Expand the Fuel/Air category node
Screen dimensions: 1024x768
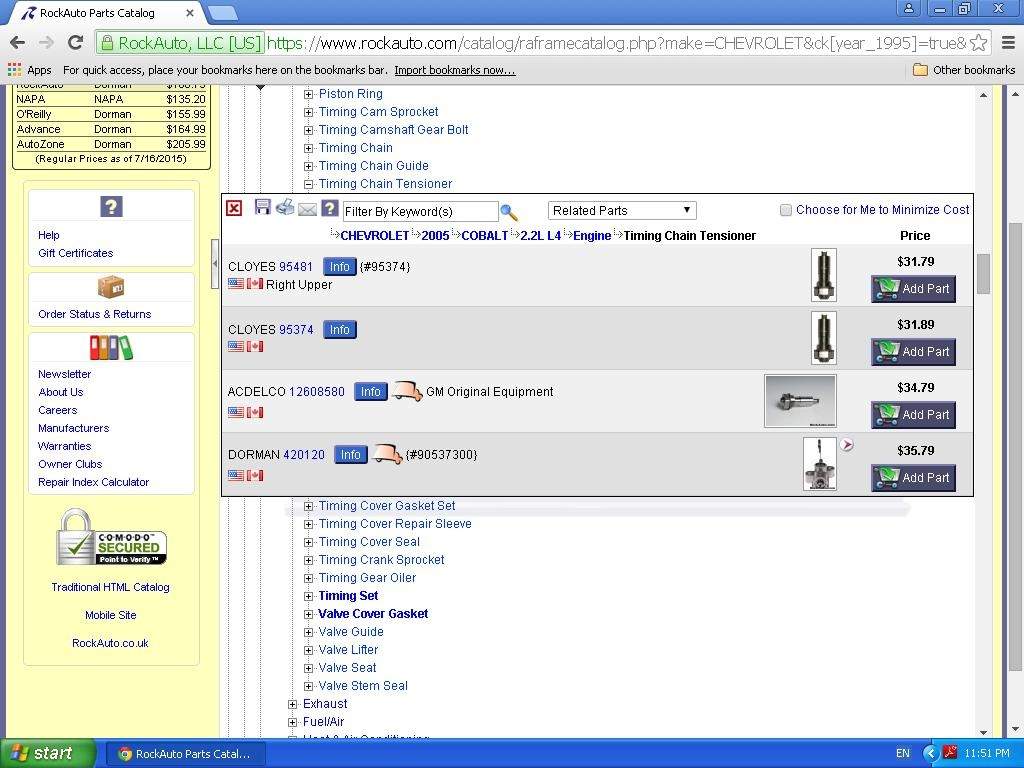coord(293,722)
